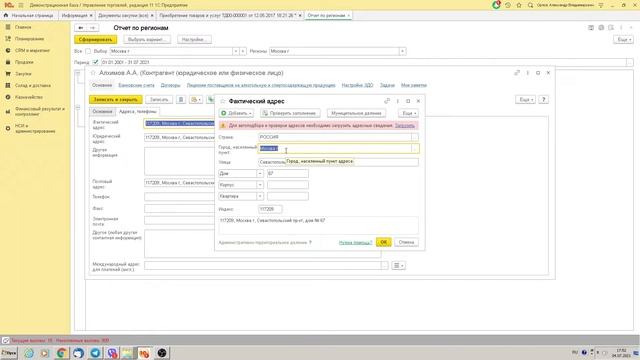The width and height of the screenshot is (640, 360).
Task: Open Банковские счета link in card
Action: point(136,85)
